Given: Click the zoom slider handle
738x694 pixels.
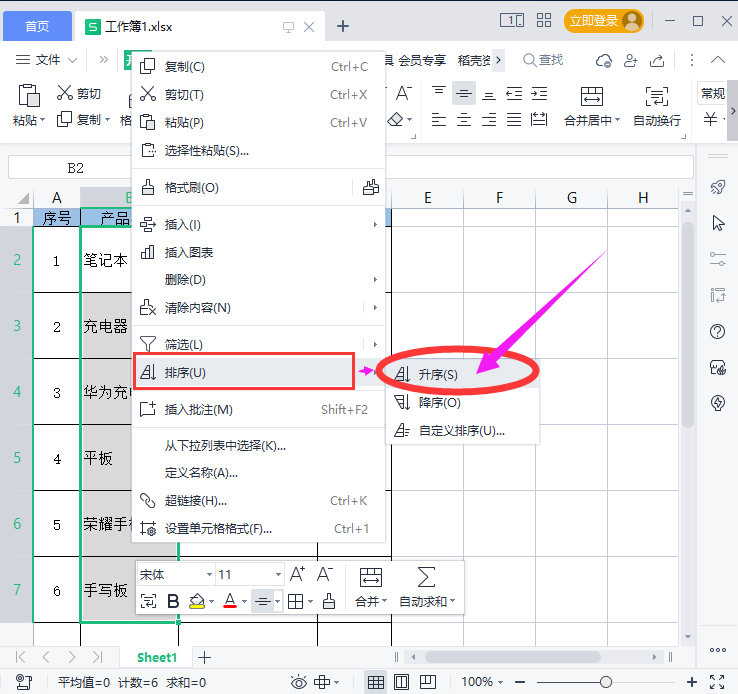Looking at the screenshot, I should click(x=606, y=682).
